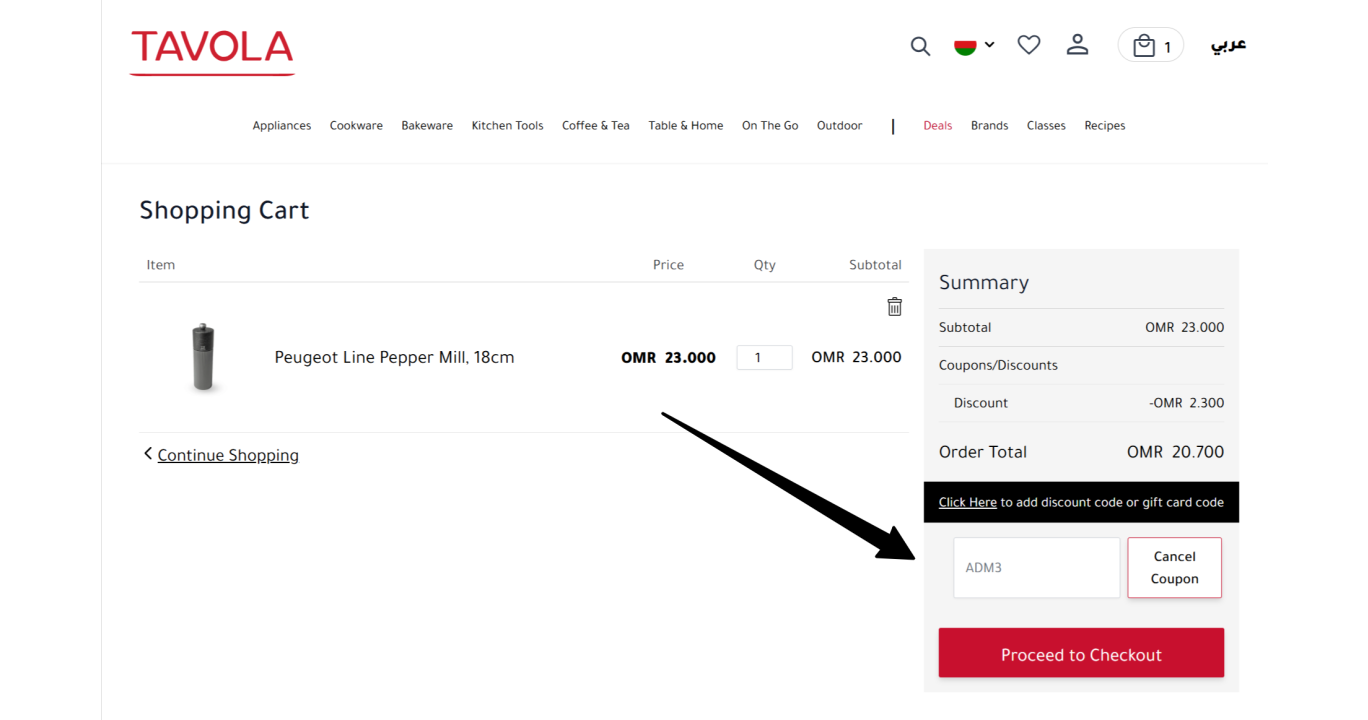Screen dimensions: 1368x720
Task: Go to the Recipes page
Action: coord(1105,126)
